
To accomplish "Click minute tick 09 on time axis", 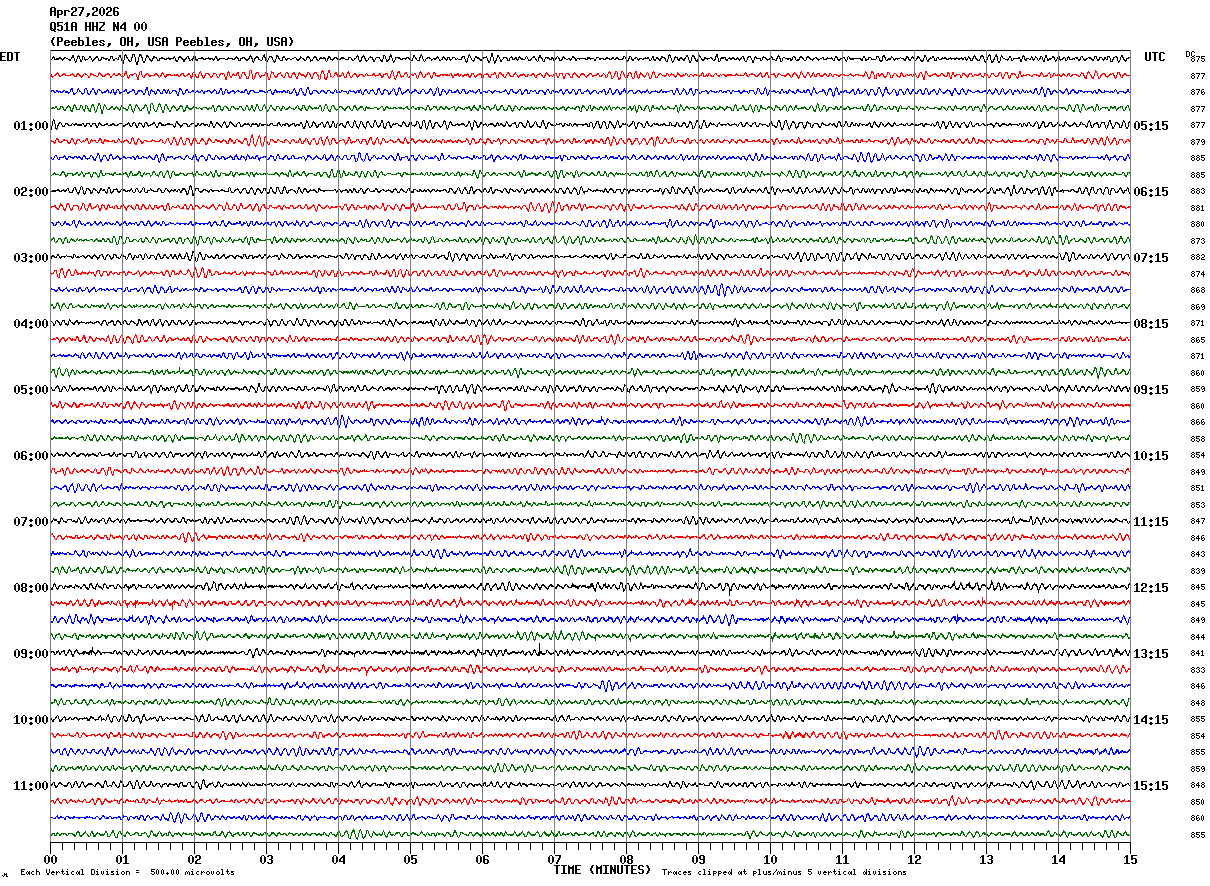I will click(698, 859).
